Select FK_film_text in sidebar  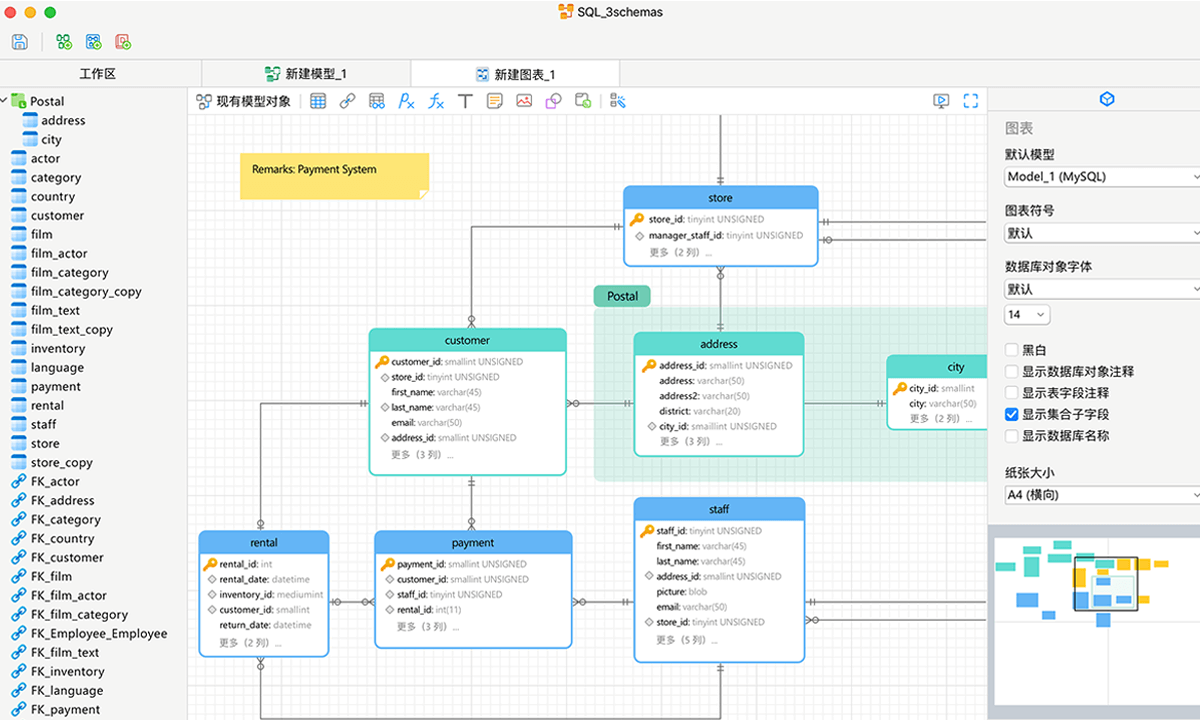65,653
